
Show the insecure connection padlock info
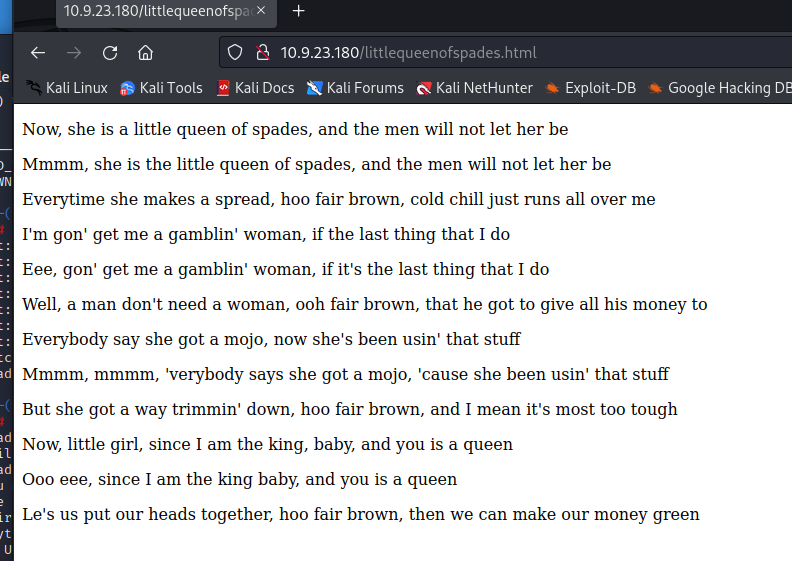tap(263, 52)
